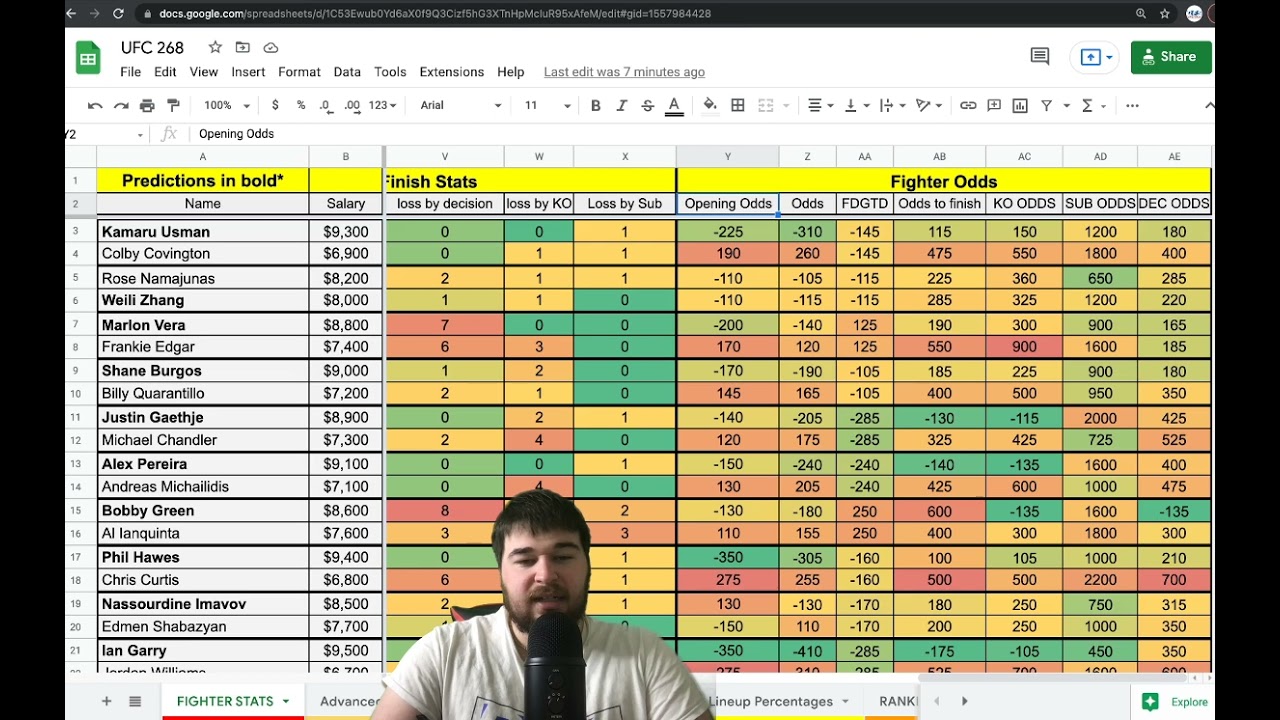Open horizontal align dropdown

tap(820, 105)
